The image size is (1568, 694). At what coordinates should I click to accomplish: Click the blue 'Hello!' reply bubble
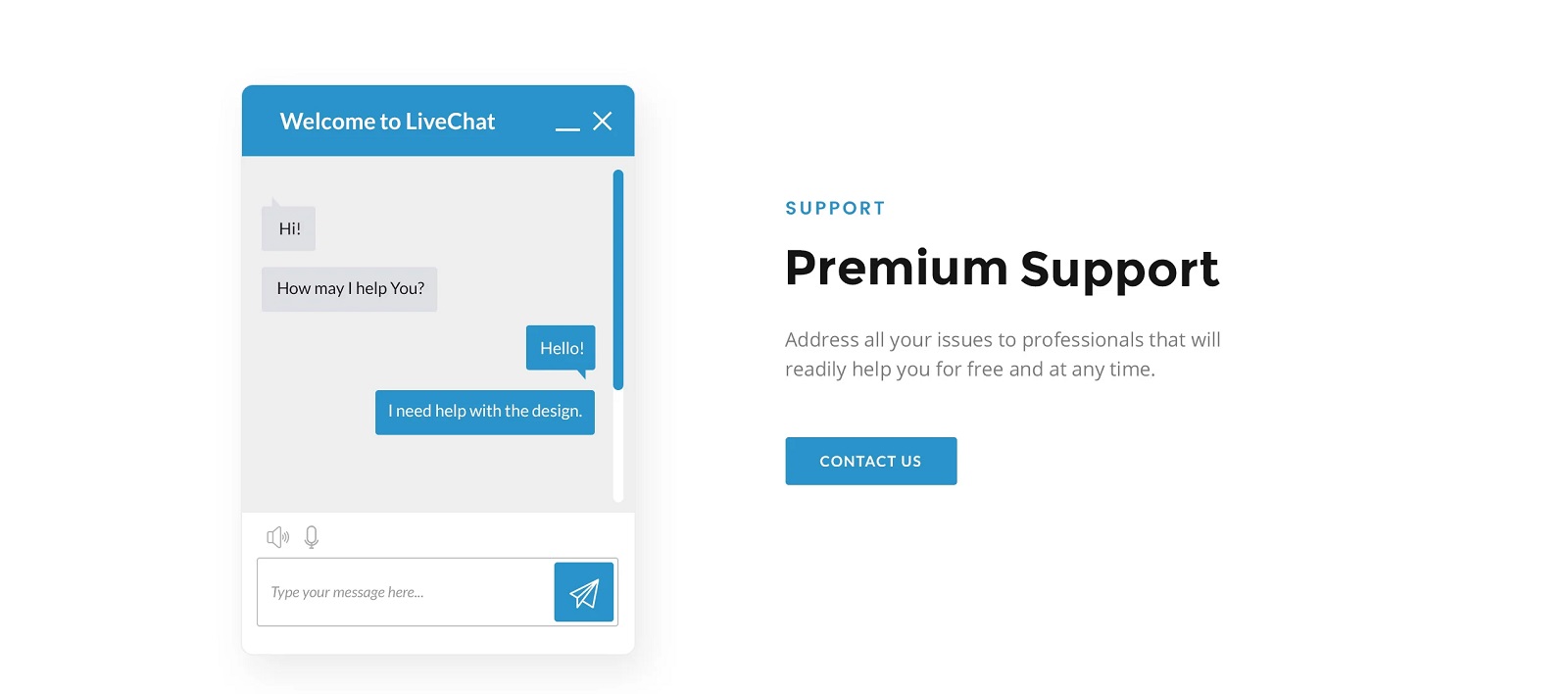tap(561, 348)
